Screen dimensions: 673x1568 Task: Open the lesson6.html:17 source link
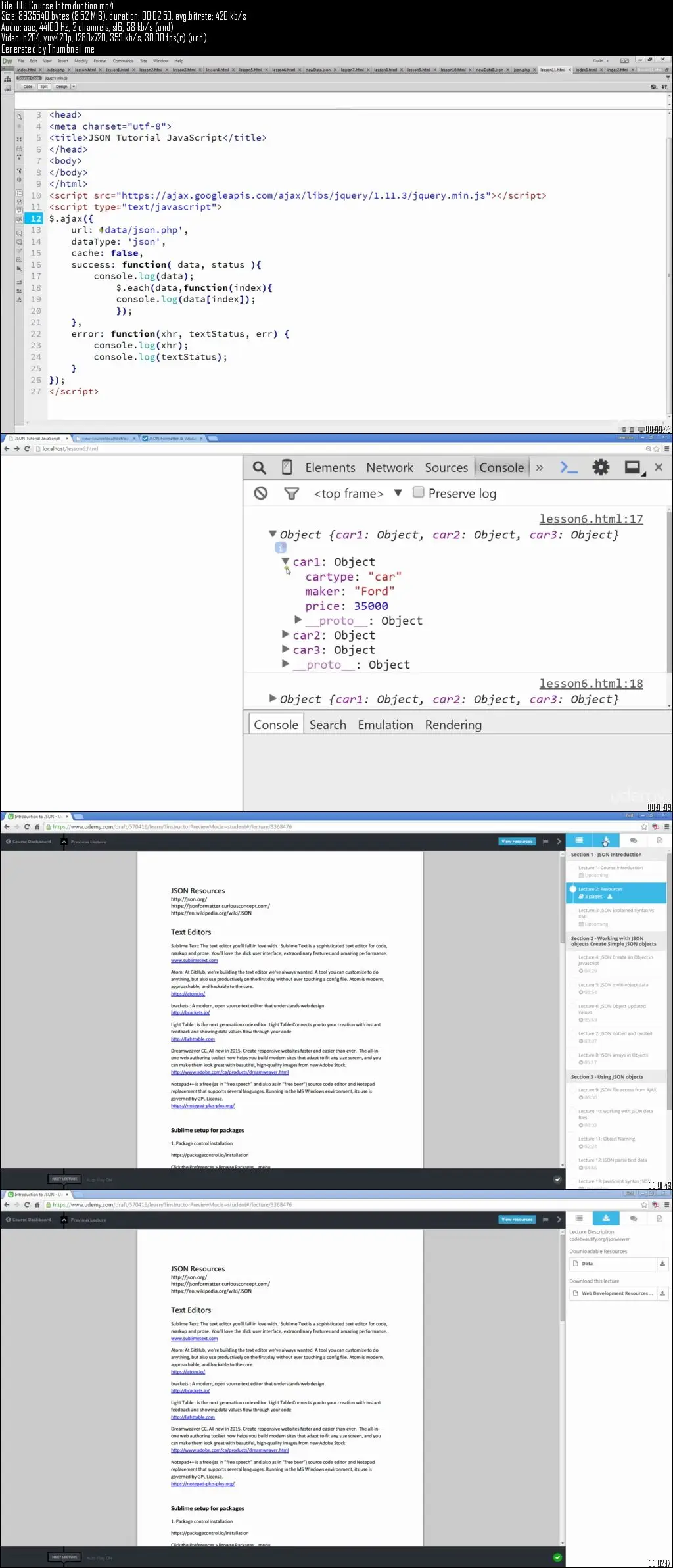click(x=591, y=519)
